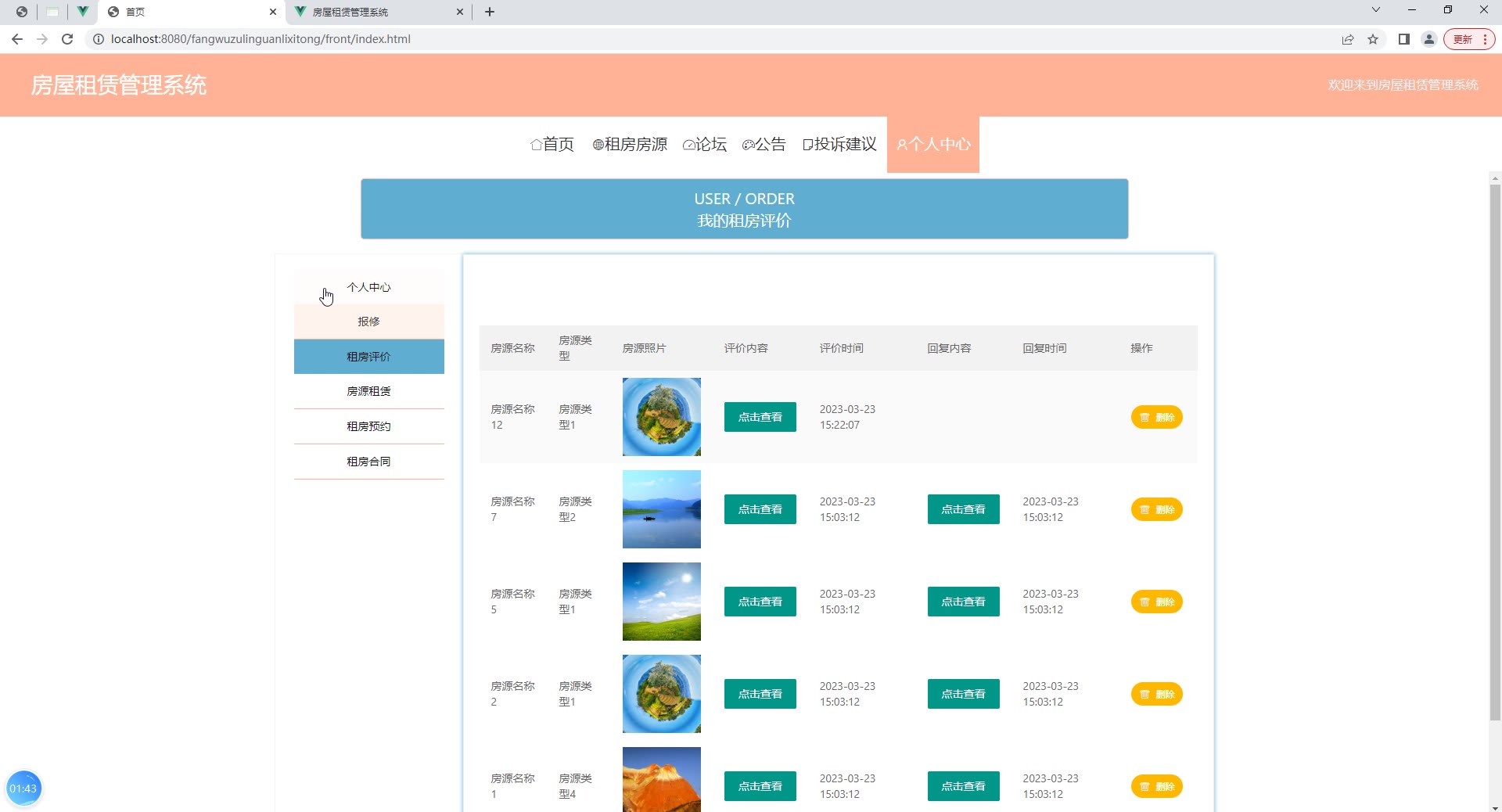Click the share page icon in address bar
This screenshot has height=812, width=1502.
[x=1348, y=39]
